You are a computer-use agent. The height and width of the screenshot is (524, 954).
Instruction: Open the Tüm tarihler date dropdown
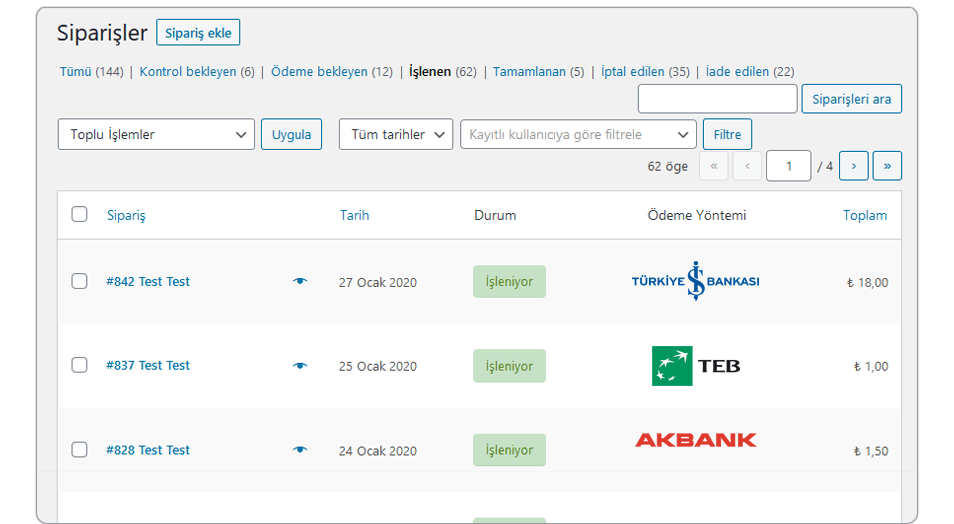pos(396,134)
